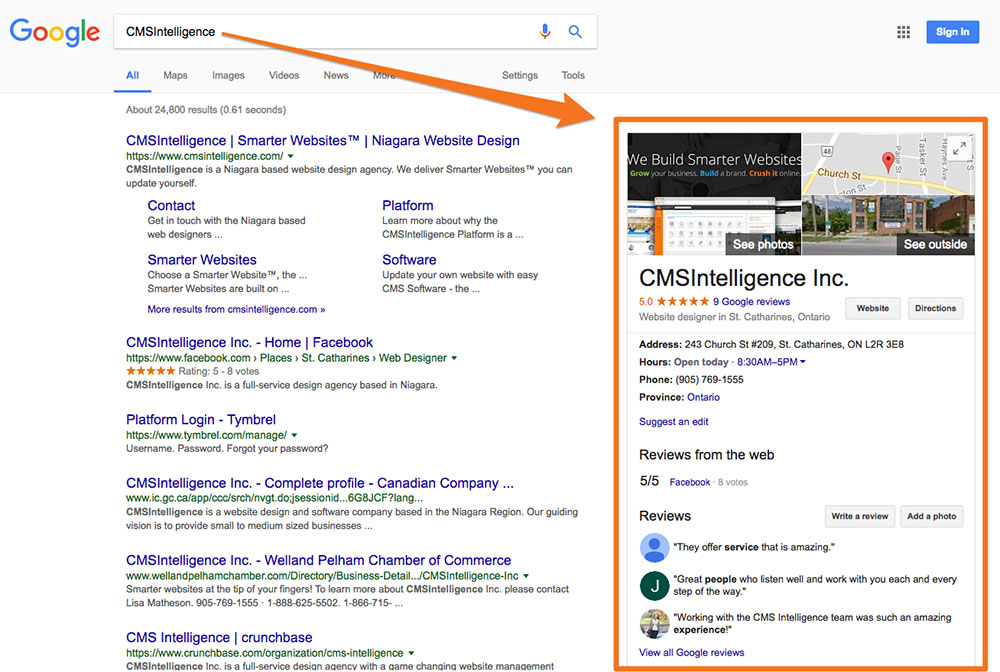Open Welland Pelham Chamber of Commerce result

click(318, 560)
